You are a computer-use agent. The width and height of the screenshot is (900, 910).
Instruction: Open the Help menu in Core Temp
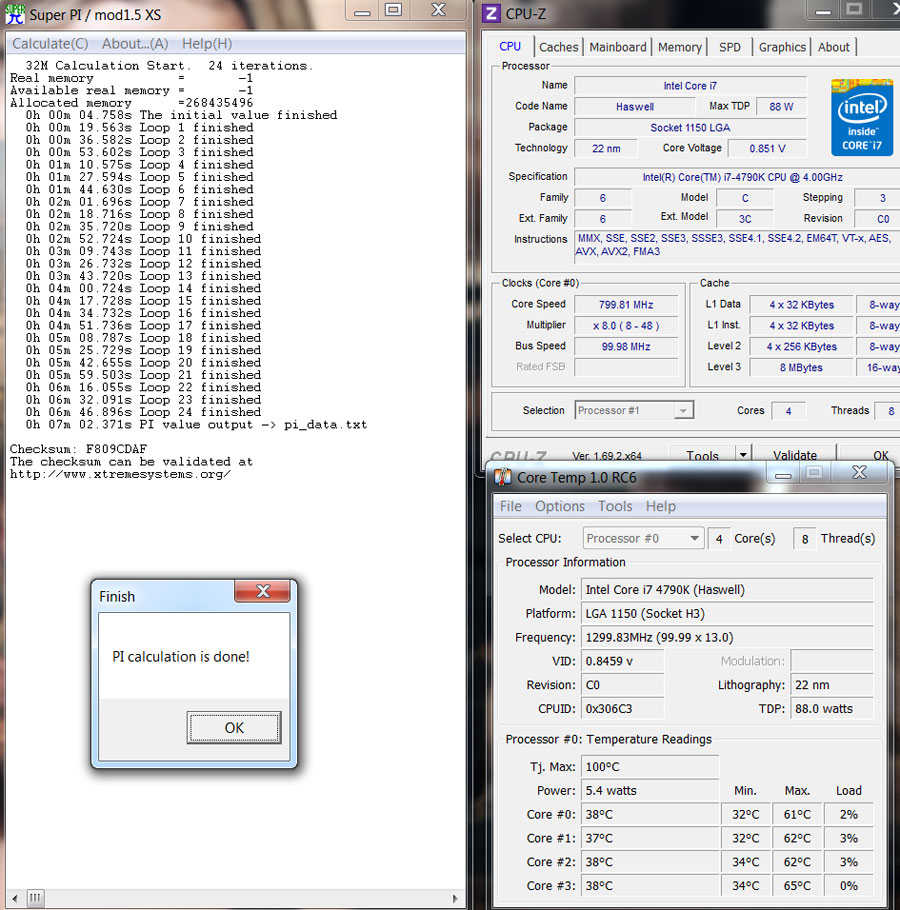[661, 506]
